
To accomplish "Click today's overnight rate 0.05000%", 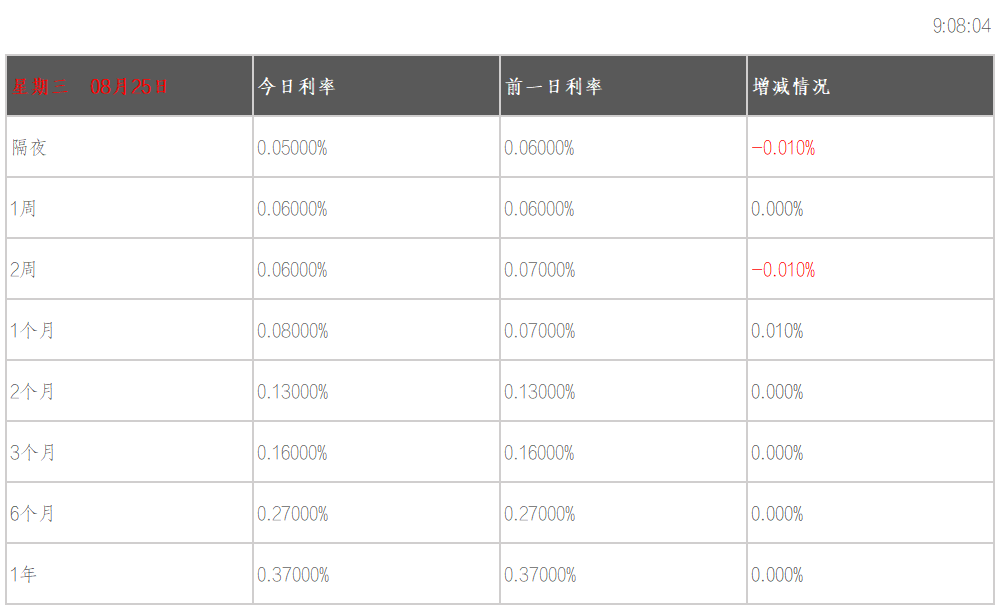I will [x=292, y=148].
